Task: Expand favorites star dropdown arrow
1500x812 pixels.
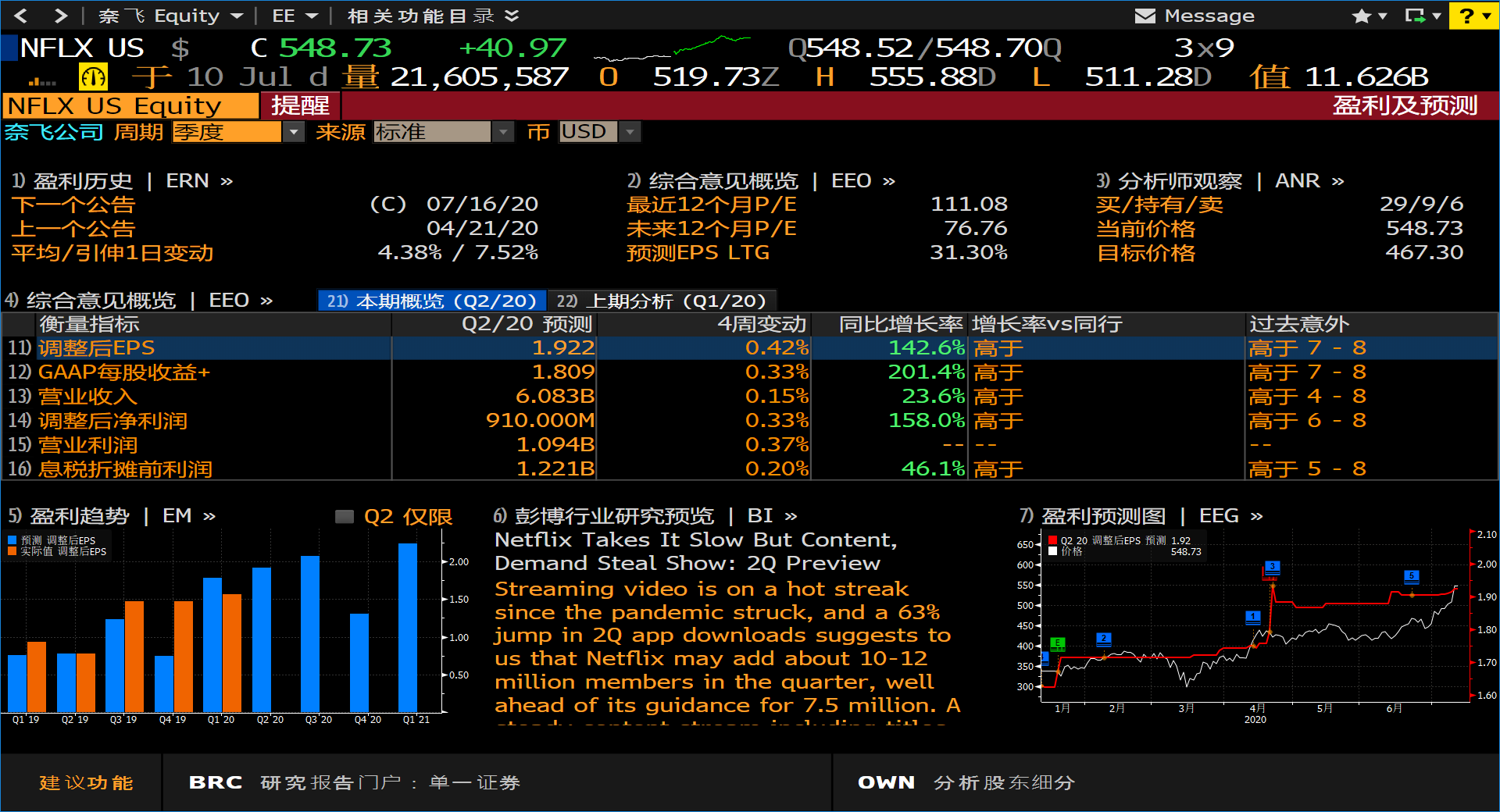Action: pyautogui.click(x=1382, y=16)
